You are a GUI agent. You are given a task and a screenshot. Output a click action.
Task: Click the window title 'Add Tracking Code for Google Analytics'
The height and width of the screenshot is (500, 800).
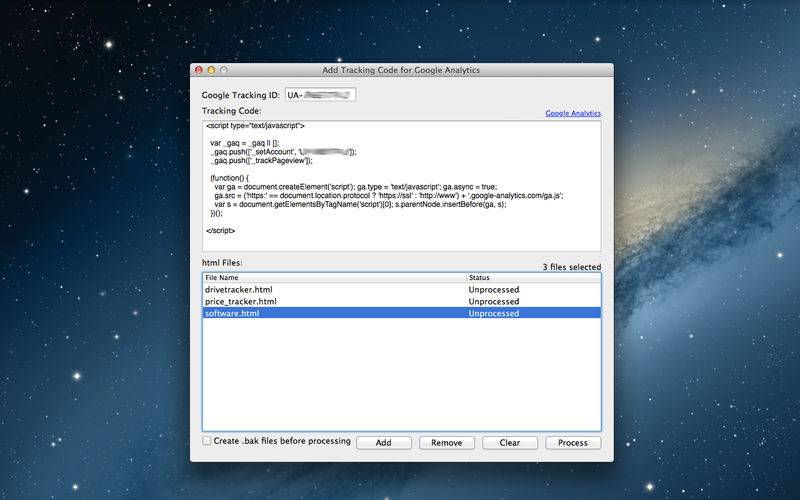[401, 70]
